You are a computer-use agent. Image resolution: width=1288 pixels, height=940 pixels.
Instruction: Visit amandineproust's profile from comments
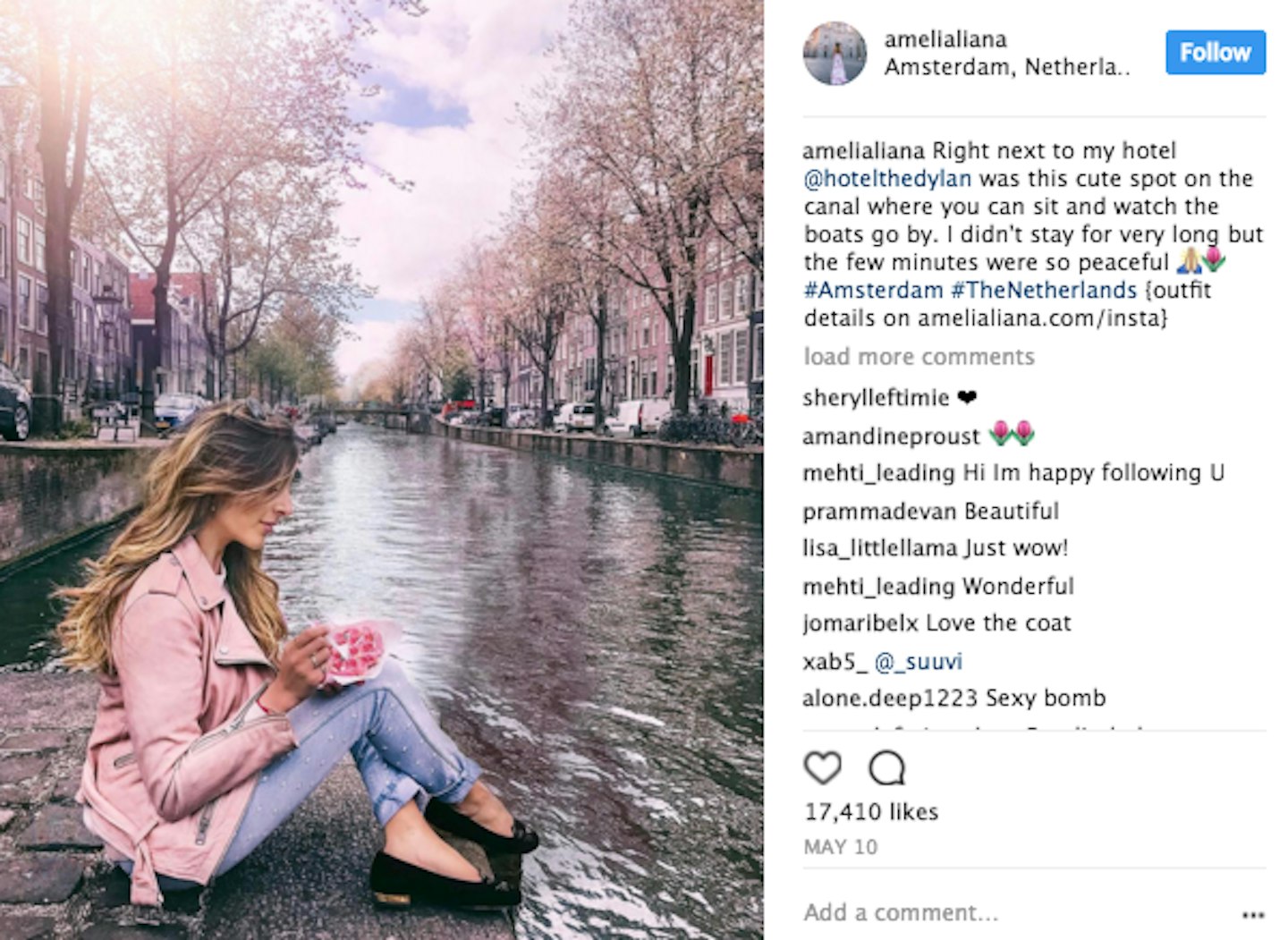tap(891, 436)
